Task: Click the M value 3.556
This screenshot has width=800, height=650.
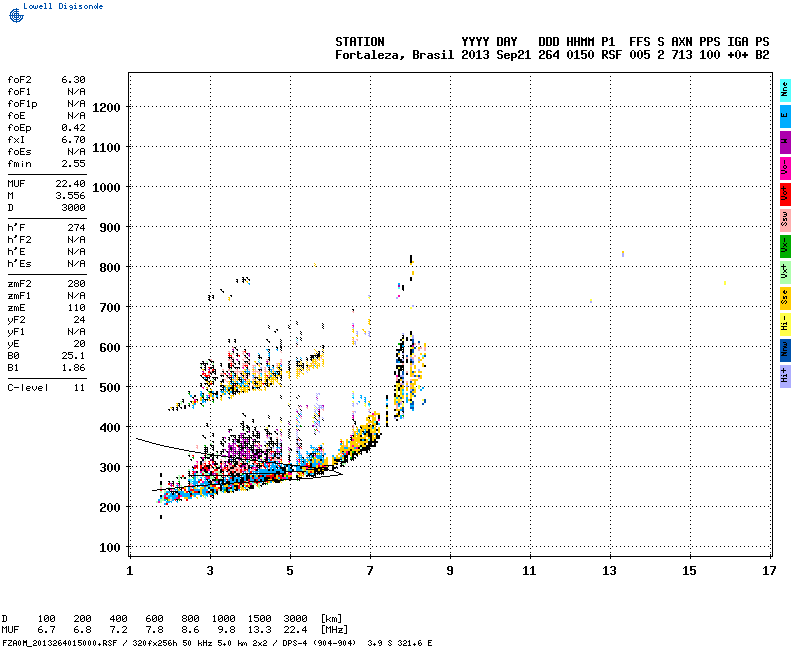Action: click(x=70, y=196)
